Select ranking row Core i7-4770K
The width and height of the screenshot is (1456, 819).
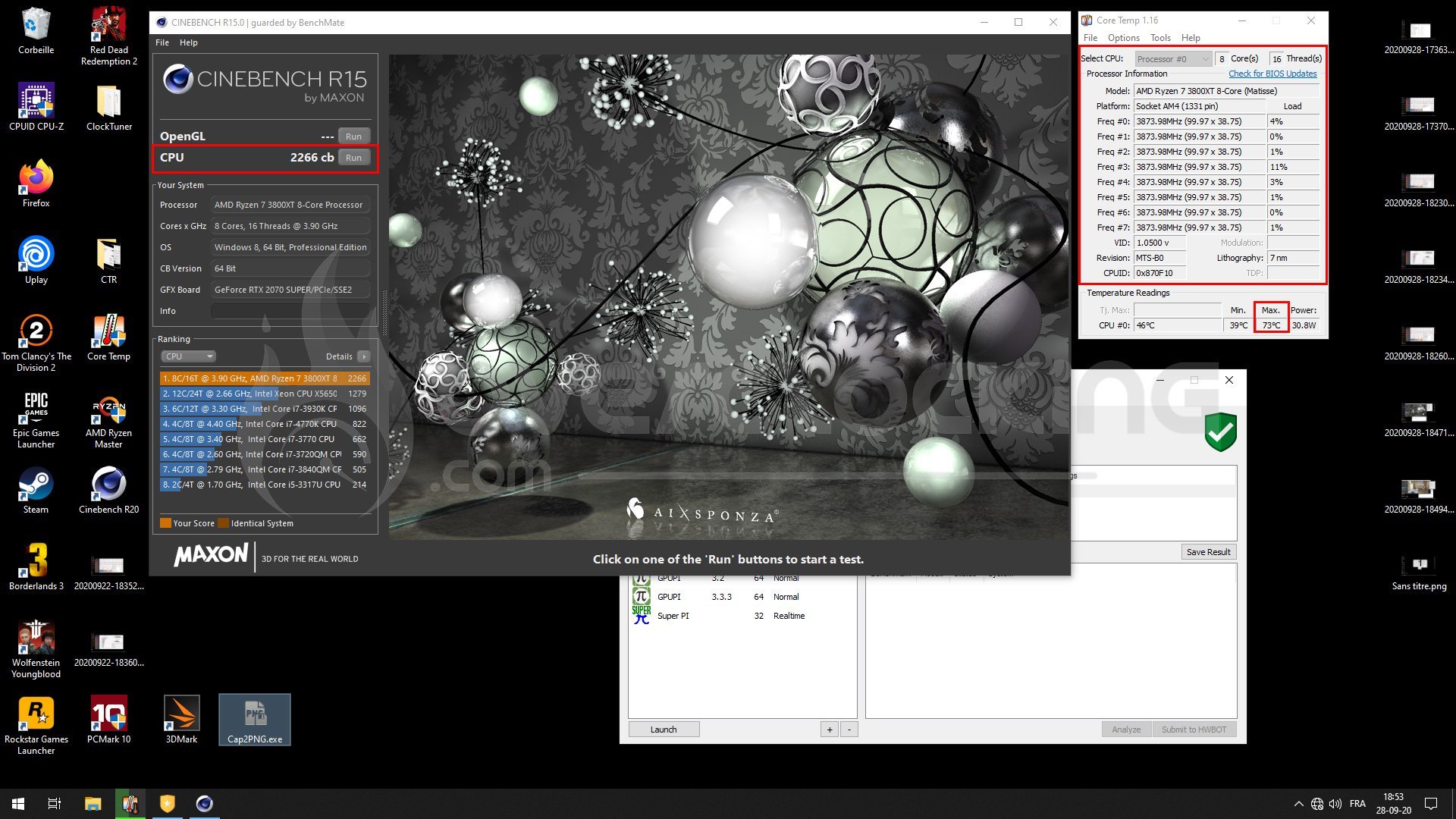click(265, 424)
